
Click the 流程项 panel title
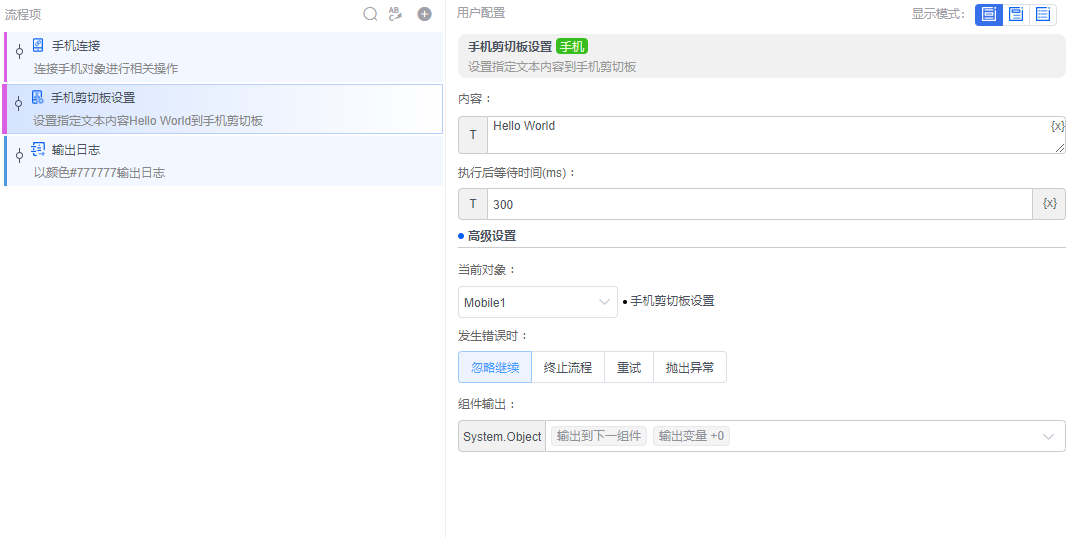pos(23,14)
